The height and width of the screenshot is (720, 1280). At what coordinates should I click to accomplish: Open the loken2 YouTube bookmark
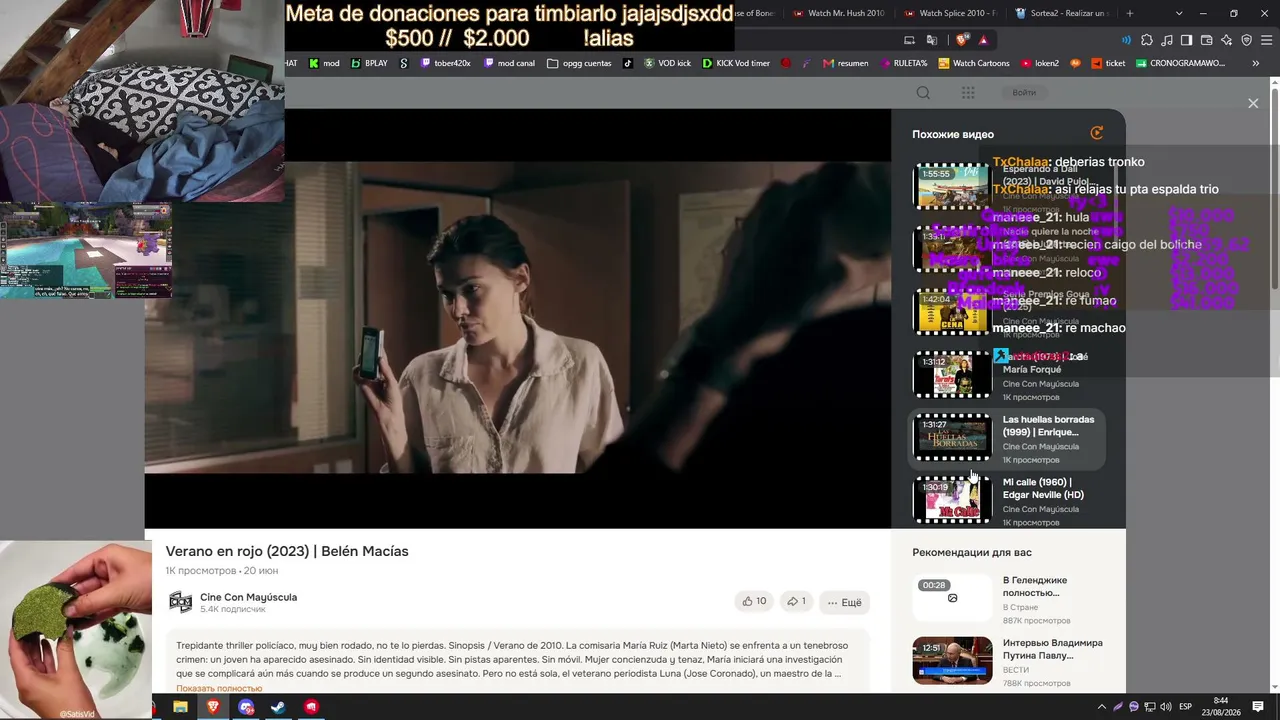1040,63
